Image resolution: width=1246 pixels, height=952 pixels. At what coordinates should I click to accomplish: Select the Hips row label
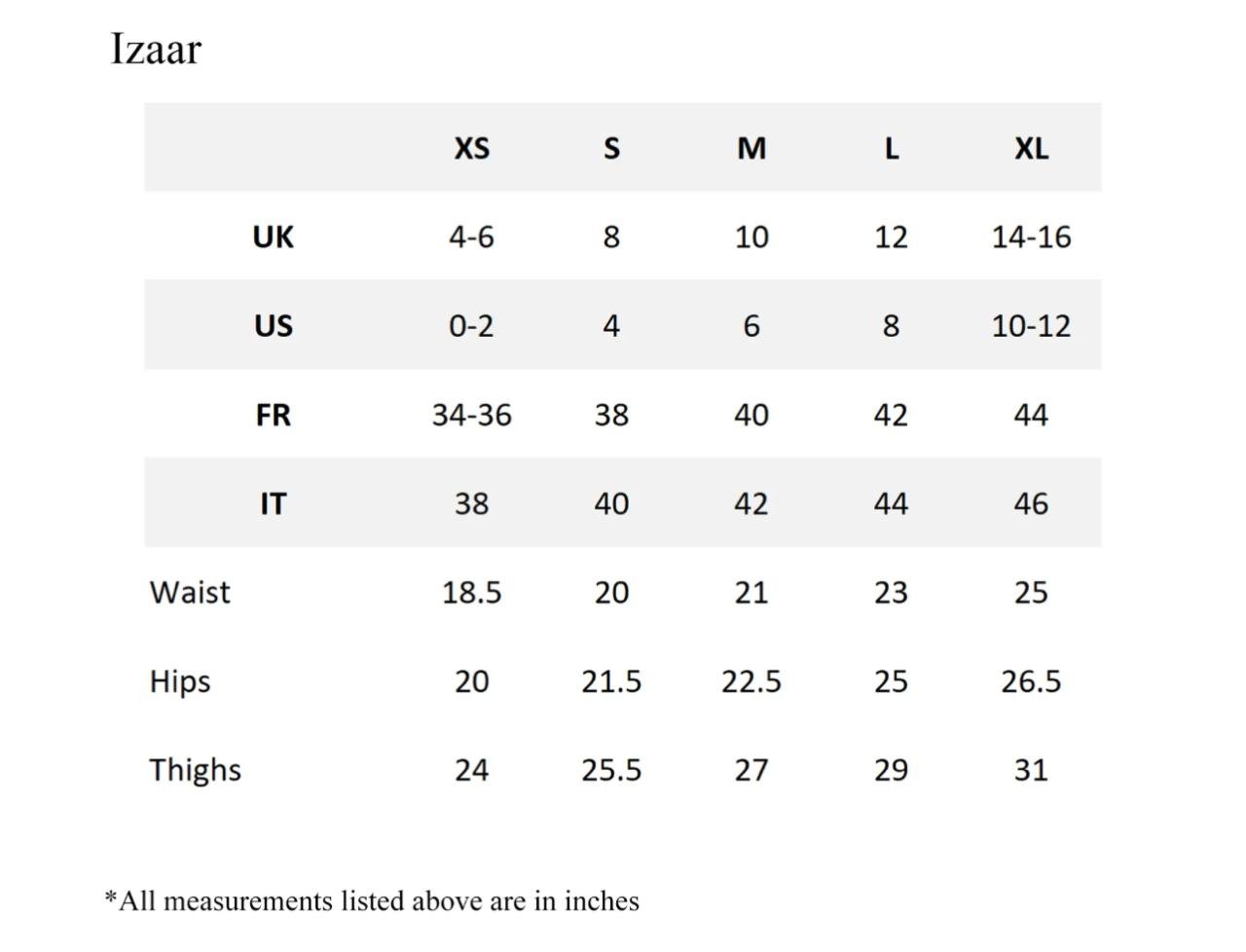[180, 681]
